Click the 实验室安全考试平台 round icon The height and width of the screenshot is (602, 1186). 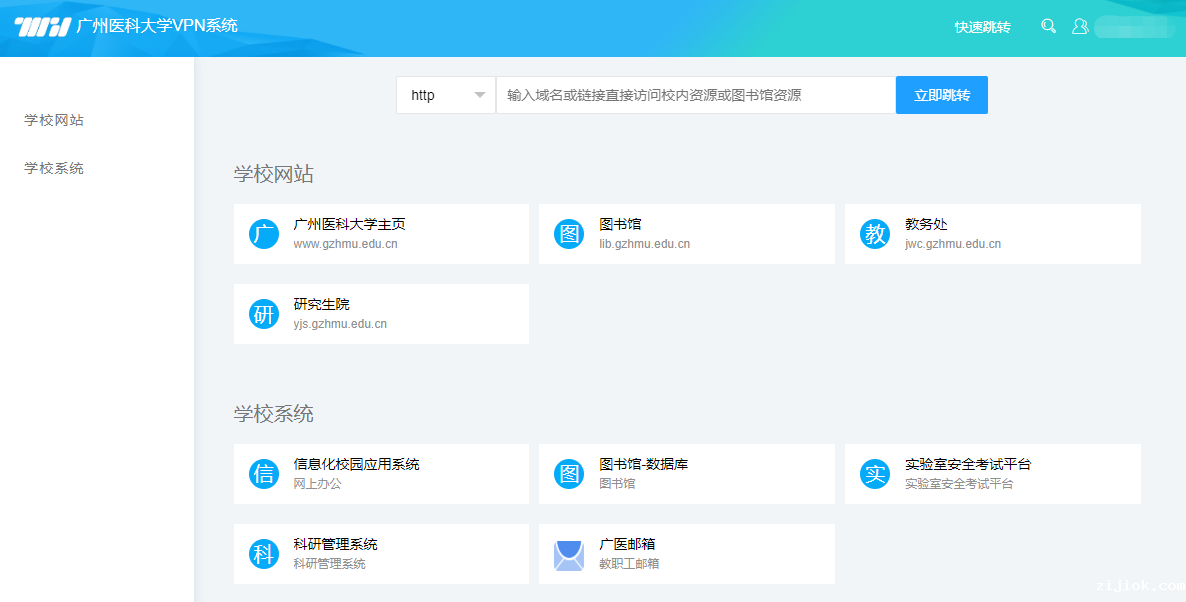[875, 474]
